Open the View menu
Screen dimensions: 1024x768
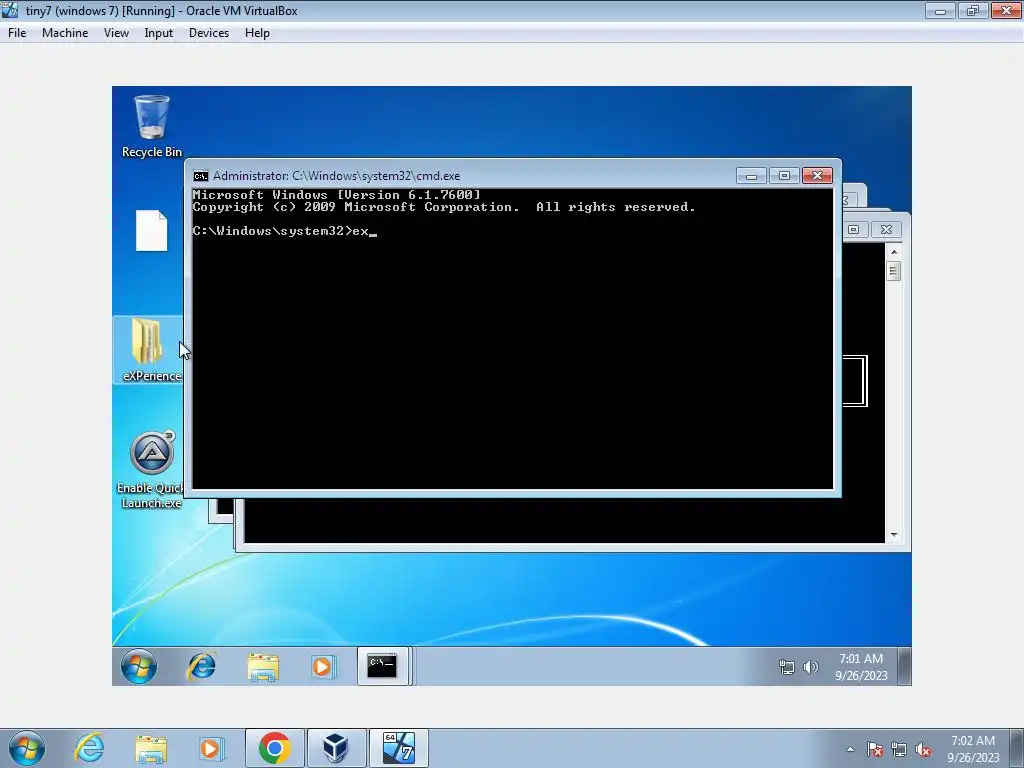point(116,33)
